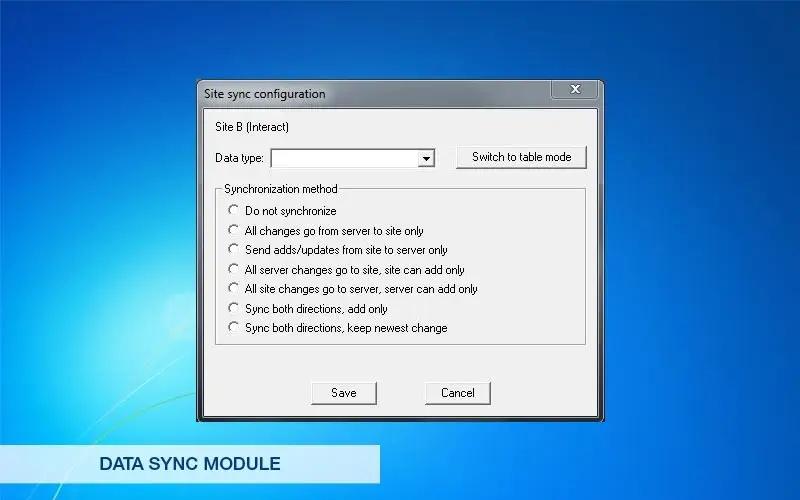Click the Data type: label

pyautogui.click(x=239, y=158)
